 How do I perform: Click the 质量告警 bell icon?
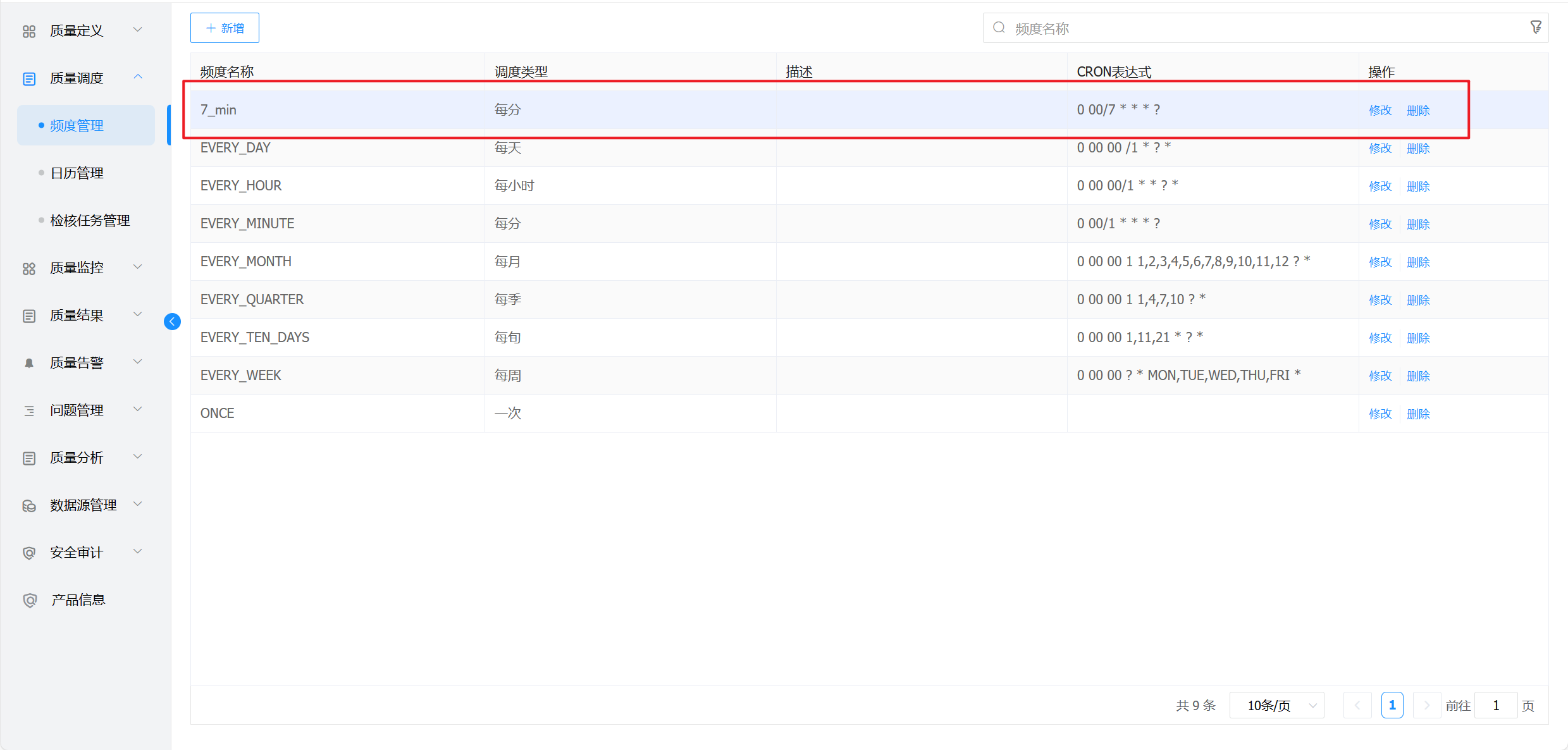29,363
